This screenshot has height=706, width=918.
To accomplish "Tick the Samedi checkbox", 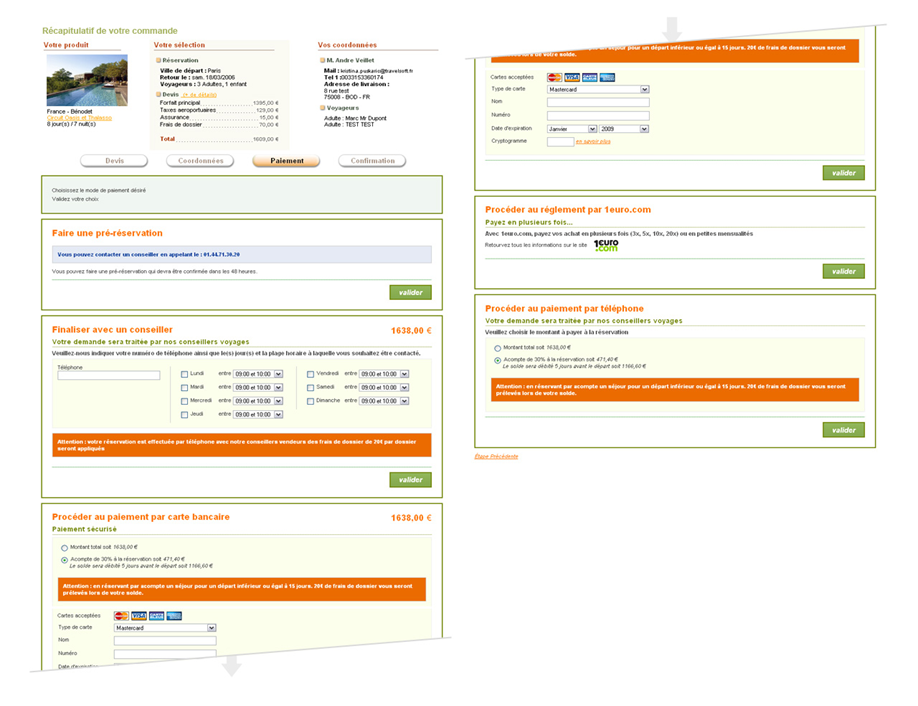I will click(x=311, y=387).
